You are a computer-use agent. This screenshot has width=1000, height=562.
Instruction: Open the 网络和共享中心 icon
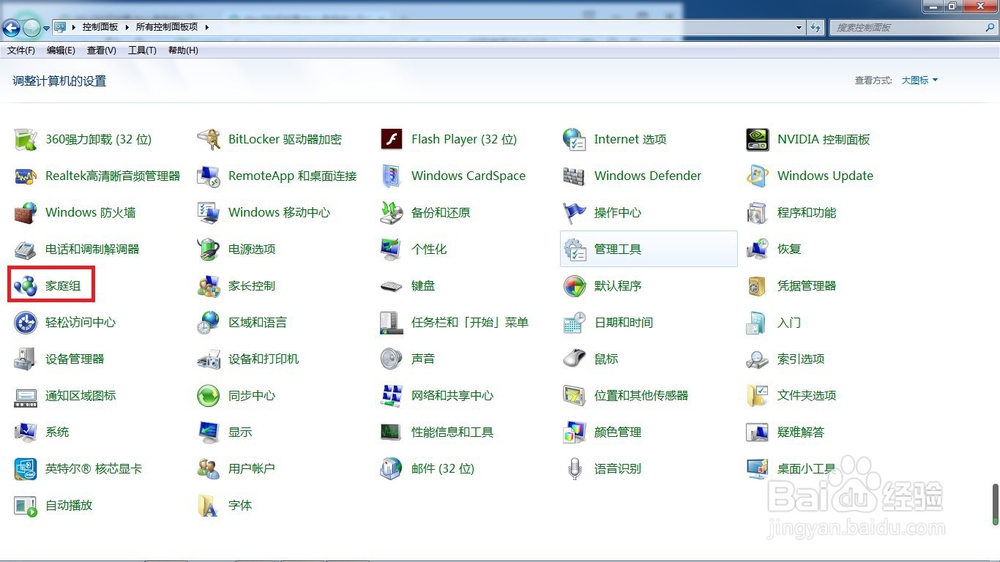pos(392,396)
